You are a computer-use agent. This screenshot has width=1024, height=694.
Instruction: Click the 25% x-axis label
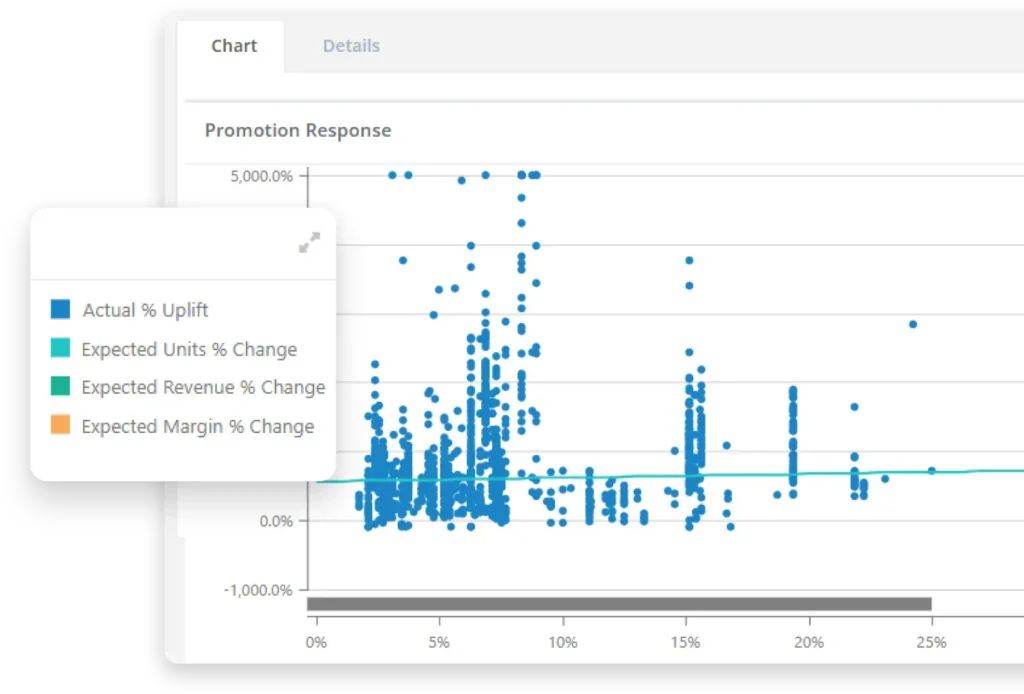932,642
